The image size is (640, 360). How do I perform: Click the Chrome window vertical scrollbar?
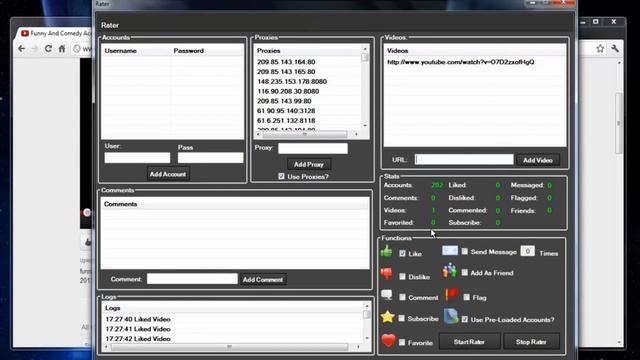[619, 123]
